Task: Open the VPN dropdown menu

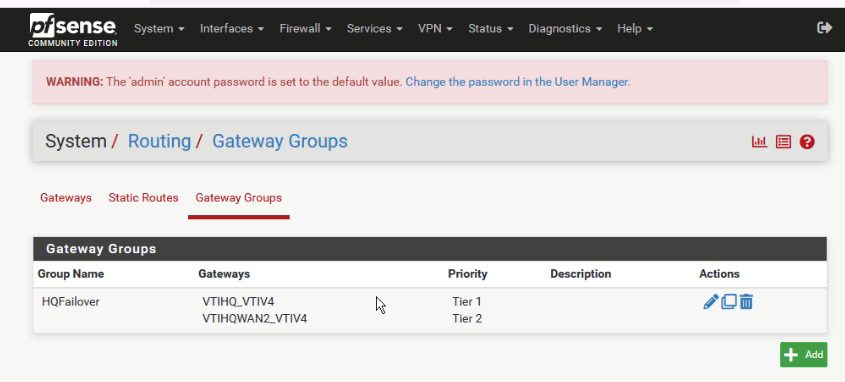Action: click(435, 29)
